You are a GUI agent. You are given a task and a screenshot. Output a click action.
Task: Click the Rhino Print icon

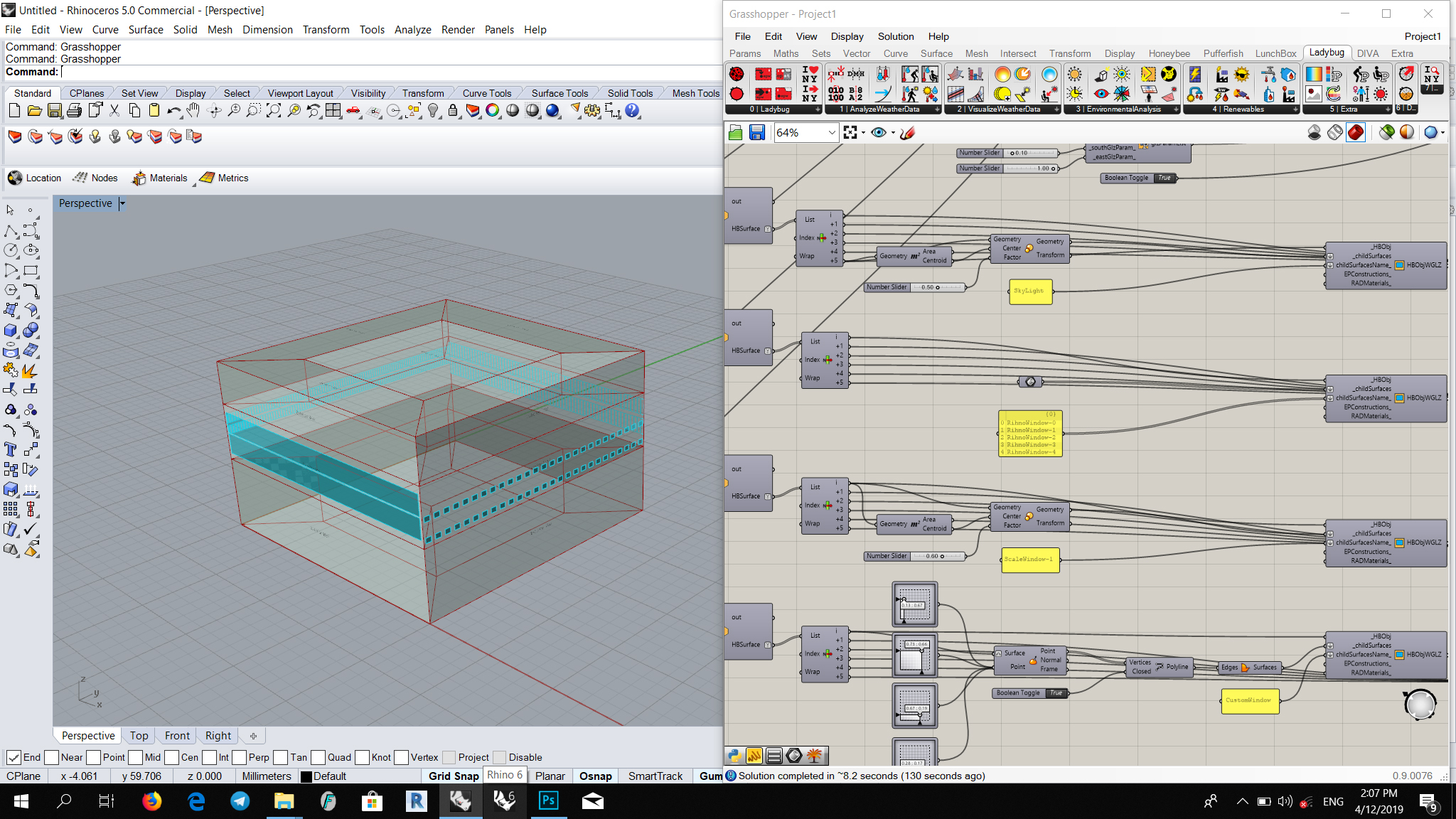click(75, 110)
